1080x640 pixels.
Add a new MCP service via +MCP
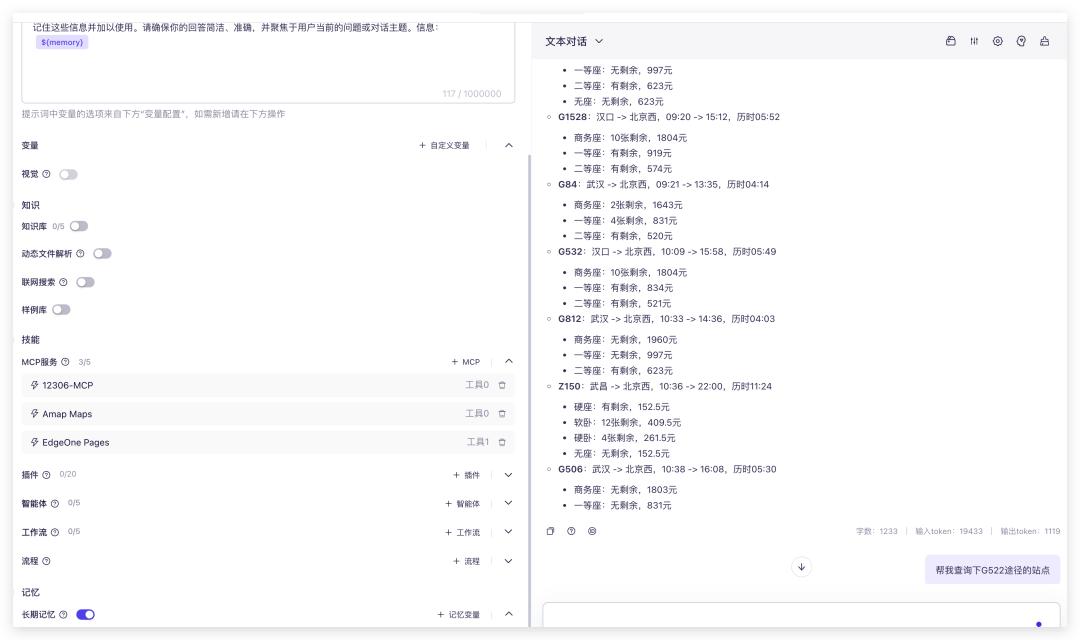click(x=465, y=361)
